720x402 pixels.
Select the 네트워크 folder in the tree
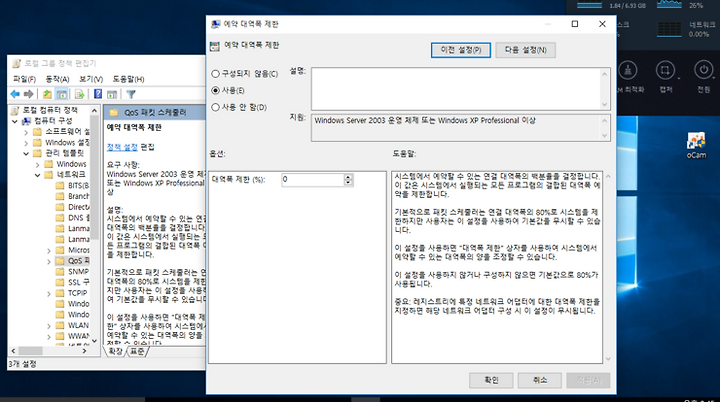tap(65, 175)
